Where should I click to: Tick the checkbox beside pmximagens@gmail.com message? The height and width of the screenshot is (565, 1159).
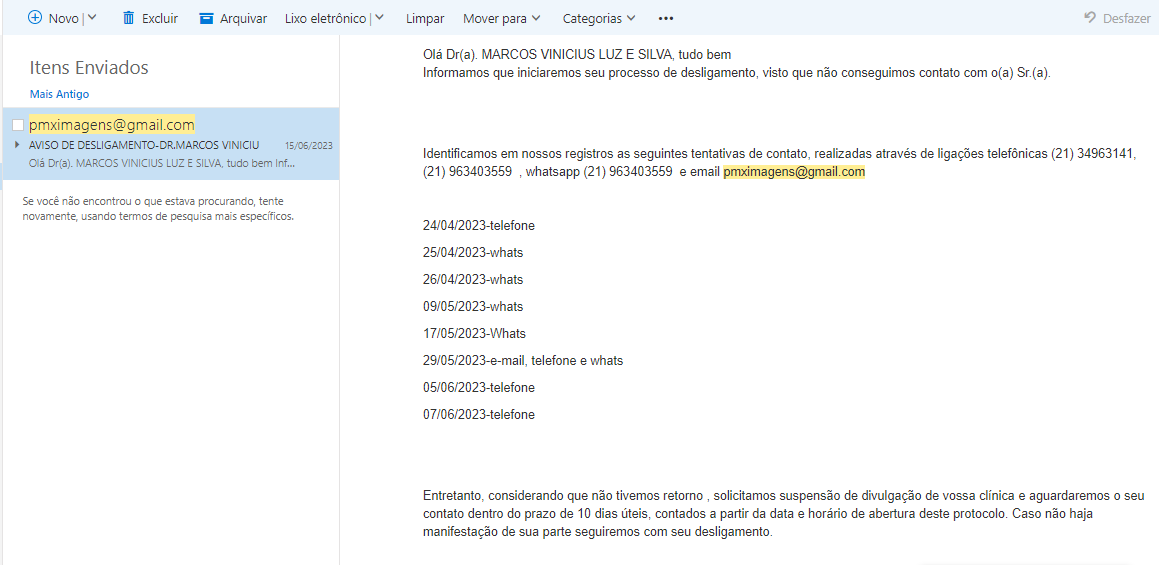point(18,124)
